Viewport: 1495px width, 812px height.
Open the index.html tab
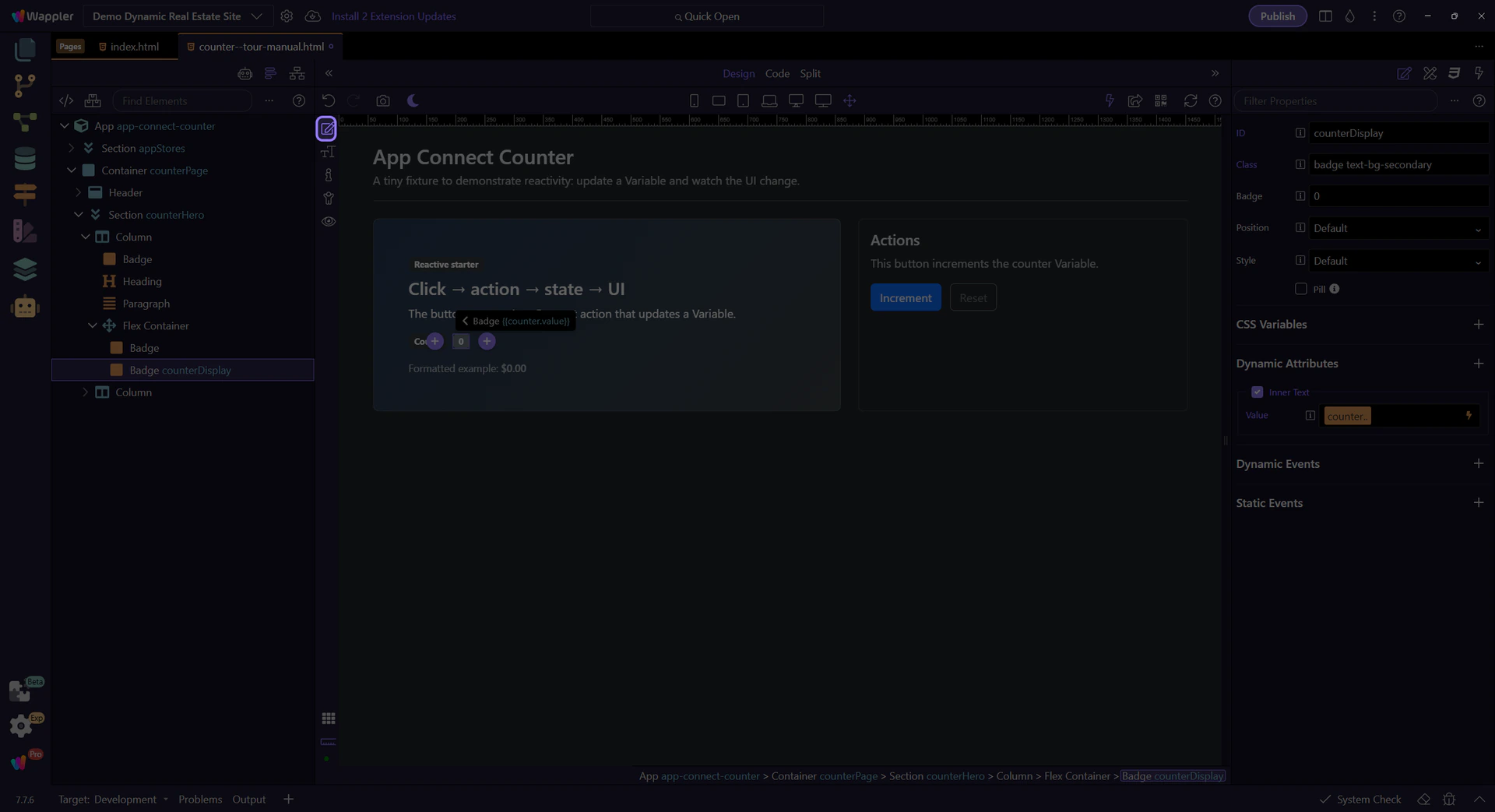(x=134, y=47)
